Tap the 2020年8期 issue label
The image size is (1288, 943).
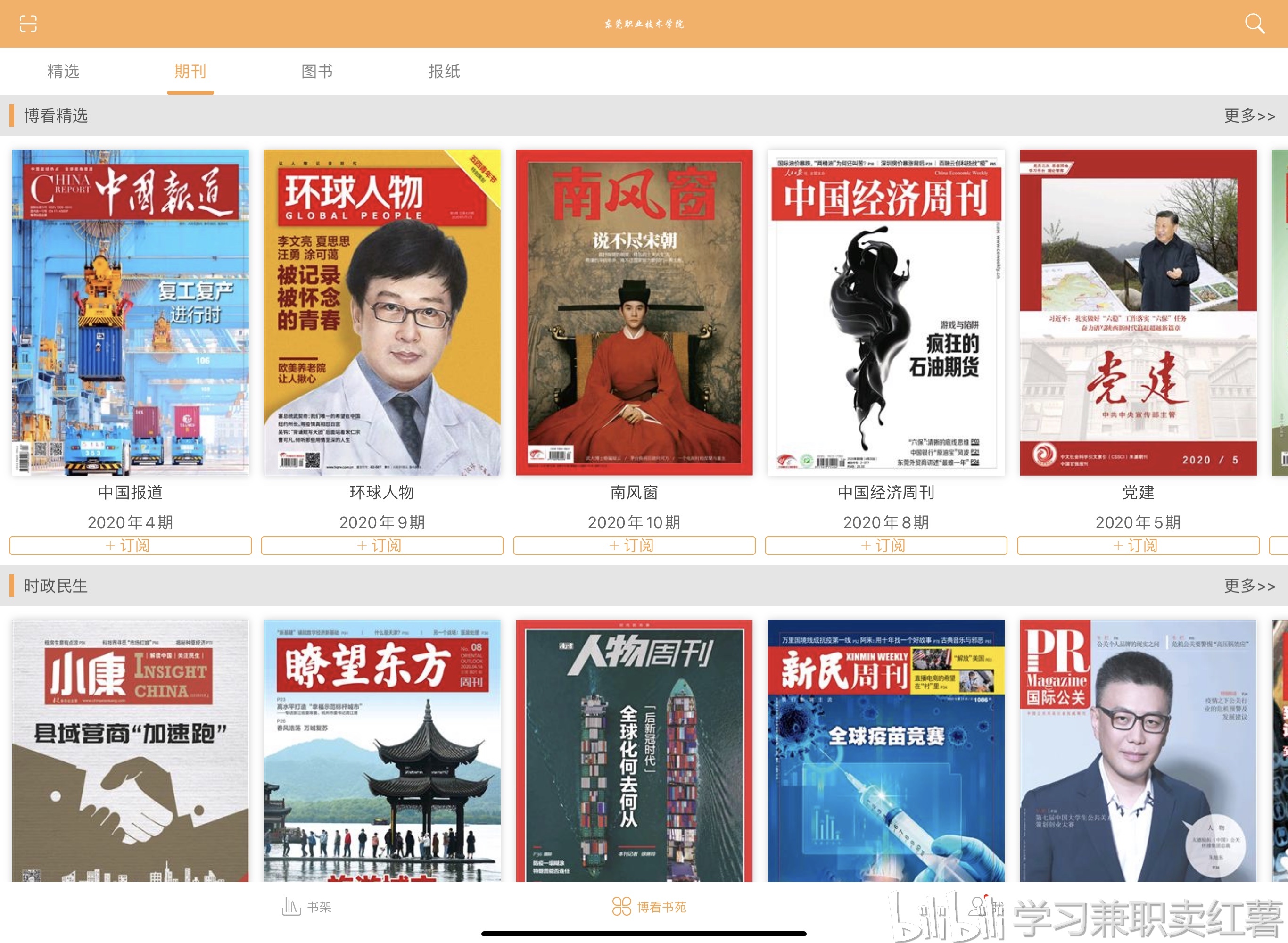[x=886, y=522]
